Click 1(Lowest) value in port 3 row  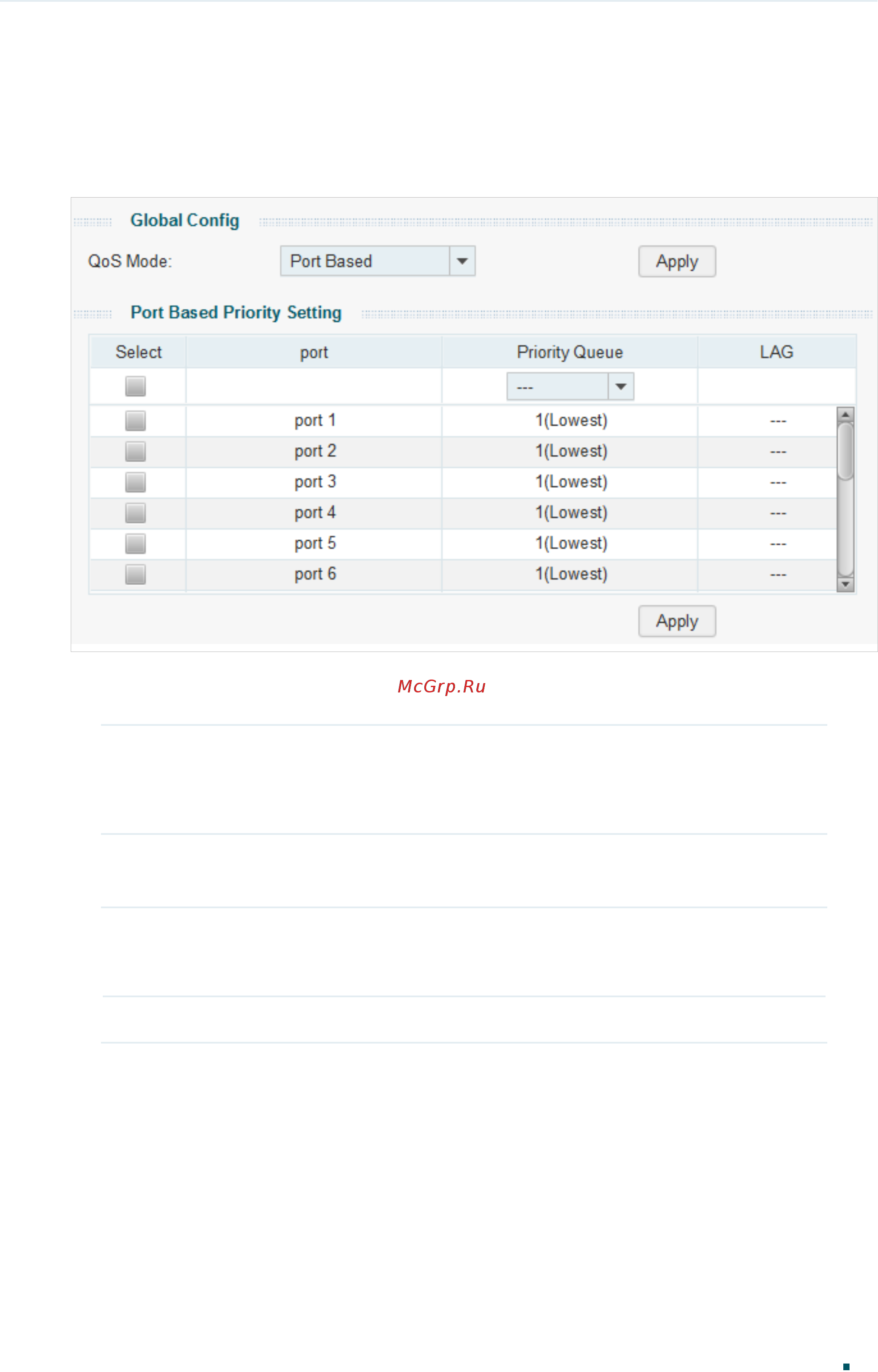tap(571, 482)
